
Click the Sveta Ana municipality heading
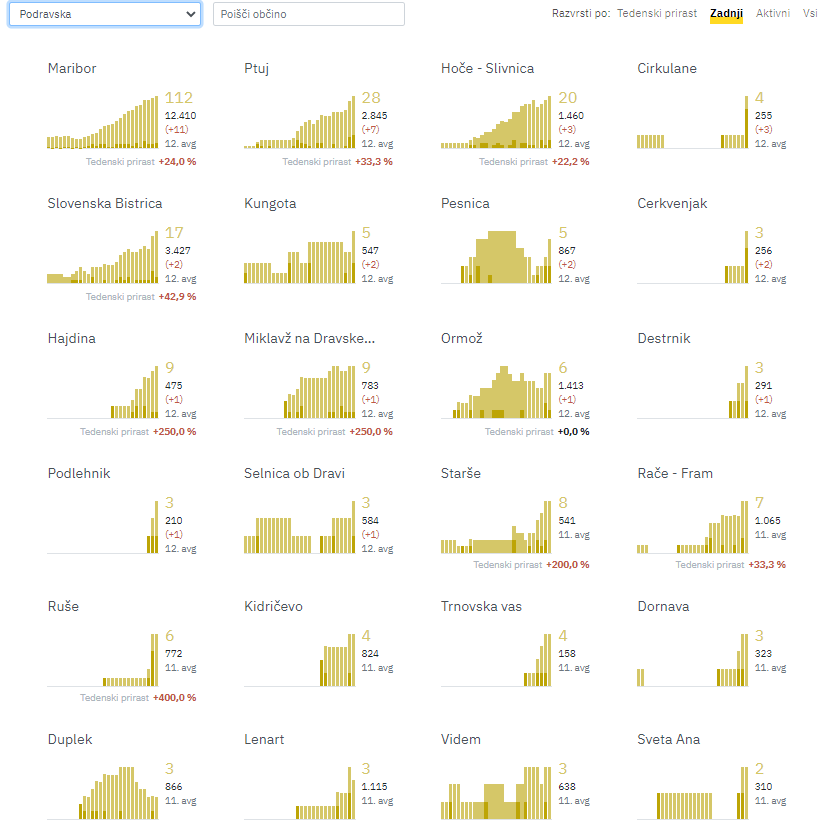point(669,740)
